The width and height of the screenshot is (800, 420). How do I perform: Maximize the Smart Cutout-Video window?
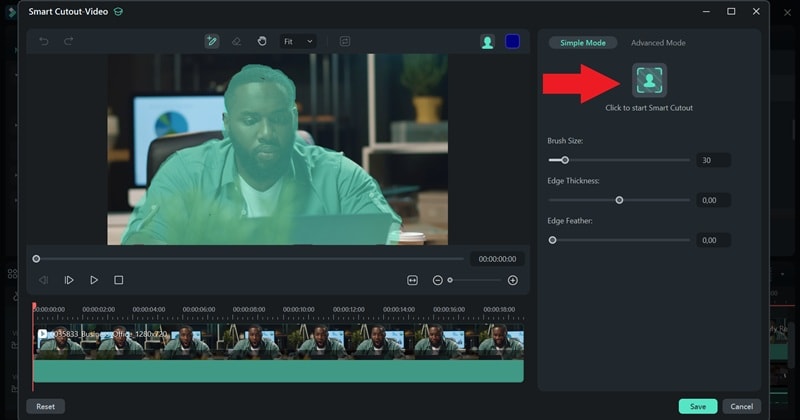(x=731, y=11)
